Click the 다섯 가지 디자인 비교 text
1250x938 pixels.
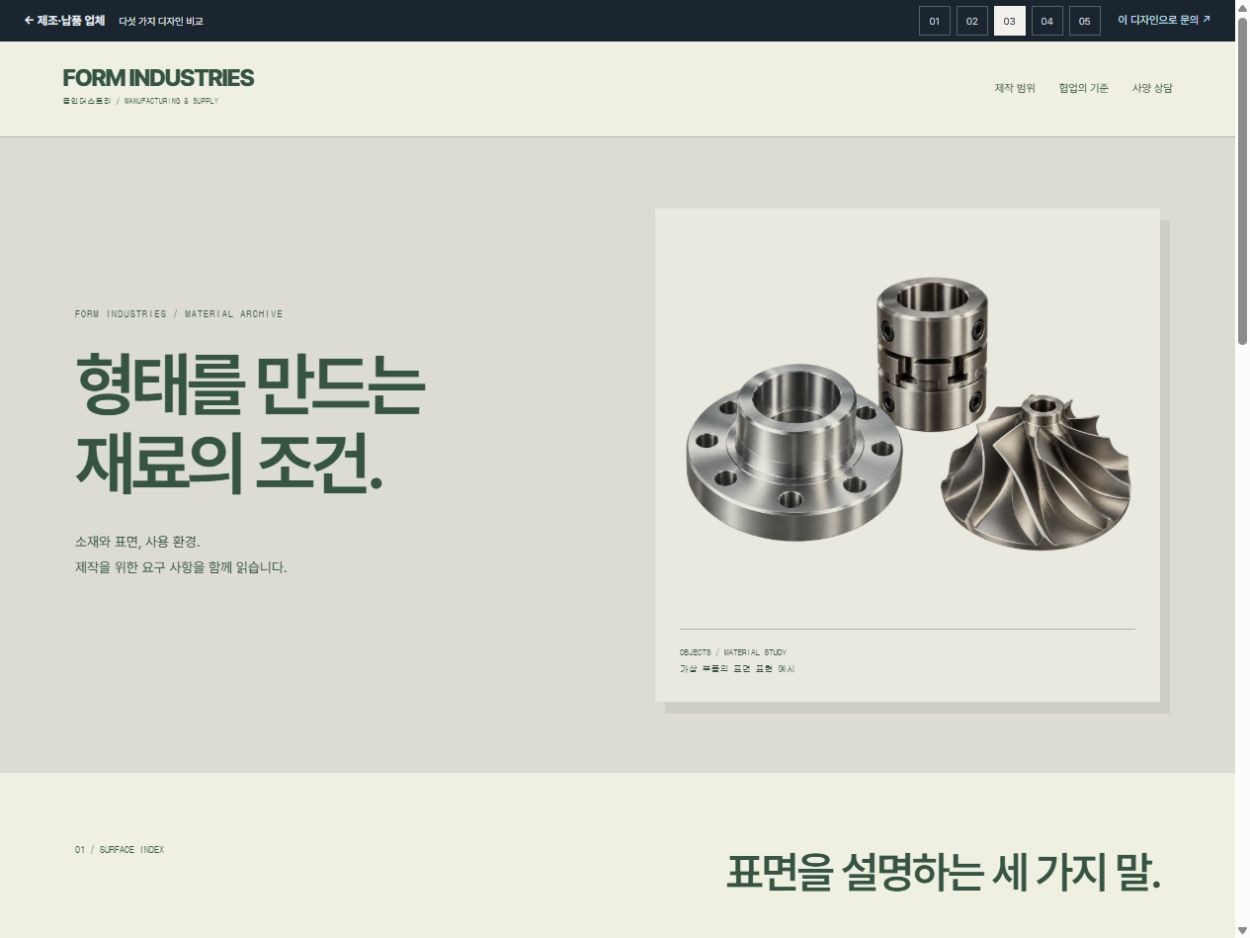161,21
